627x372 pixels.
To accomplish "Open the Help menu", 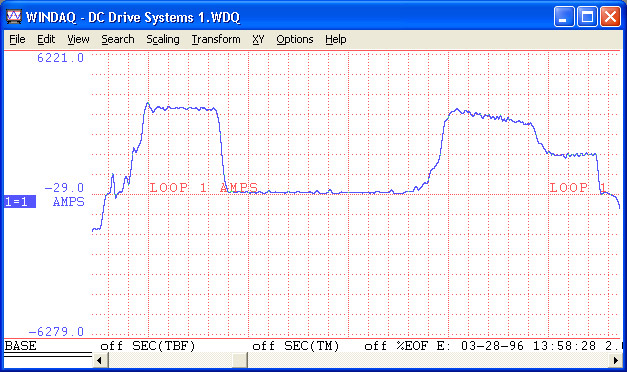I will [x=335, y=39].
